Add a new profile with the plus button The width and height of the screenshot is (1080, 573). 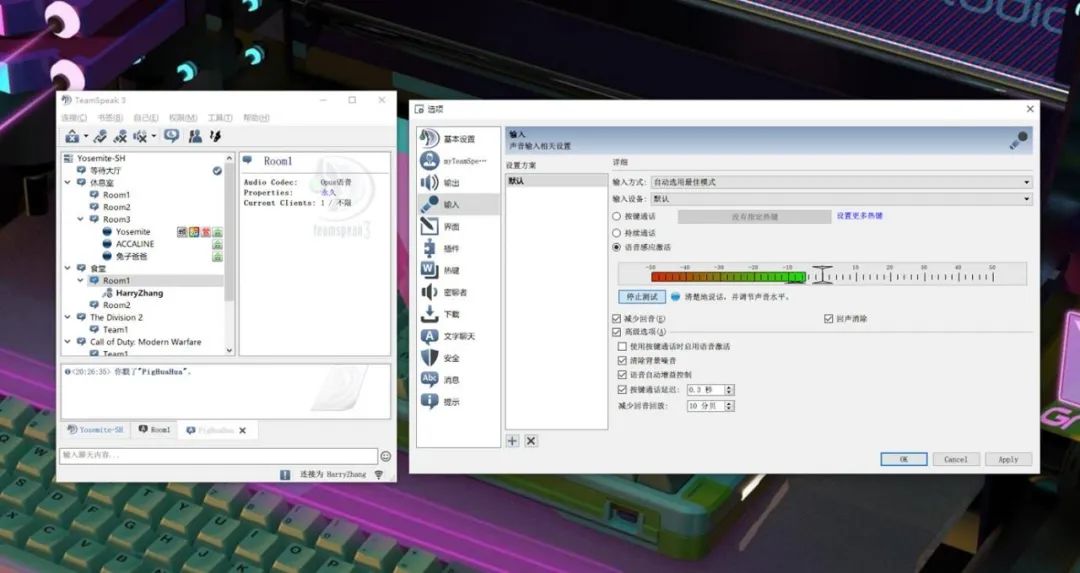coord(512,440)
